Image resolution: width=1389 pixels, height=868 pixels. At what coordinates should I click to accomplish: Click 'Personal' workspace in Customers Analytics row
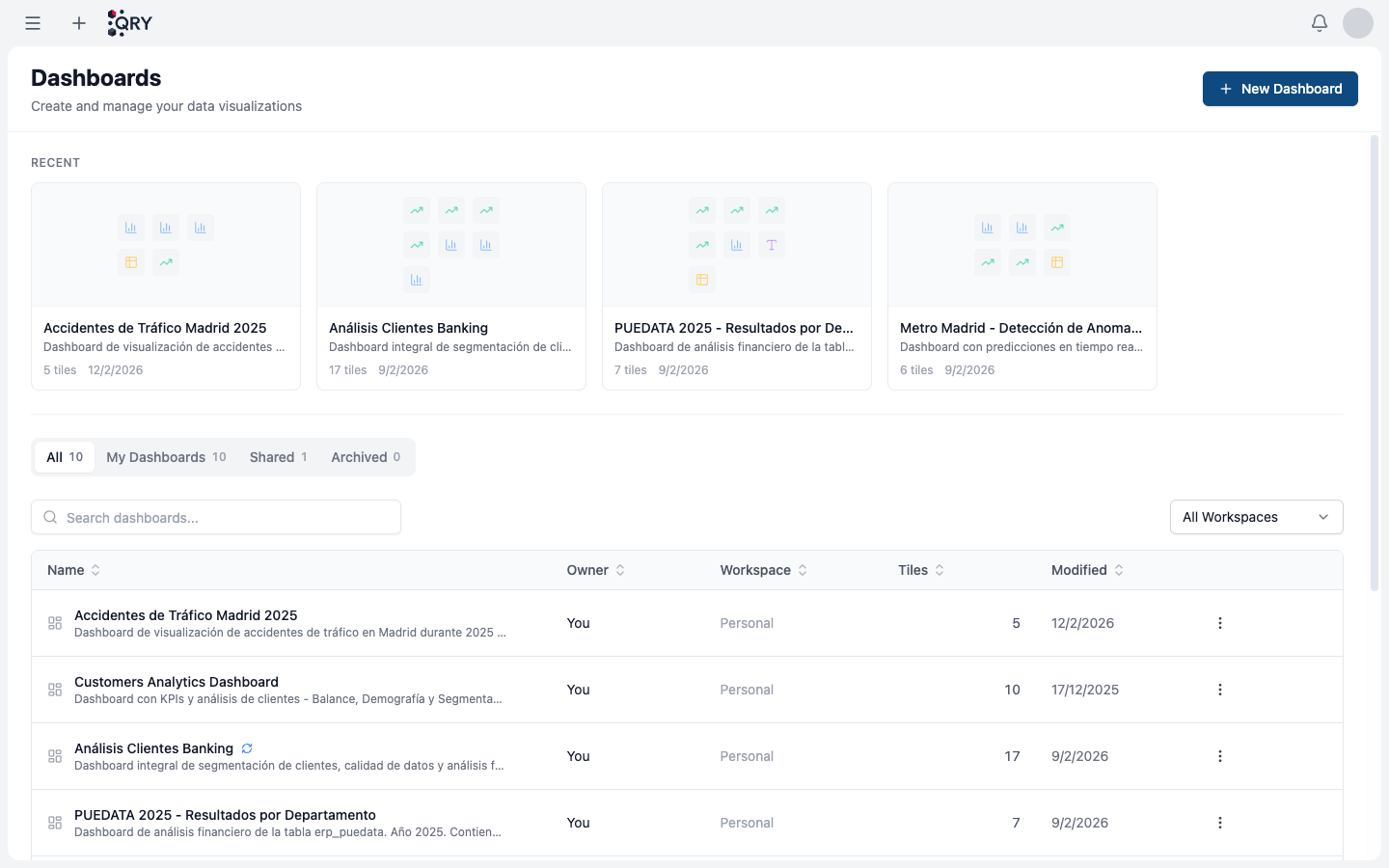[747, 690]
